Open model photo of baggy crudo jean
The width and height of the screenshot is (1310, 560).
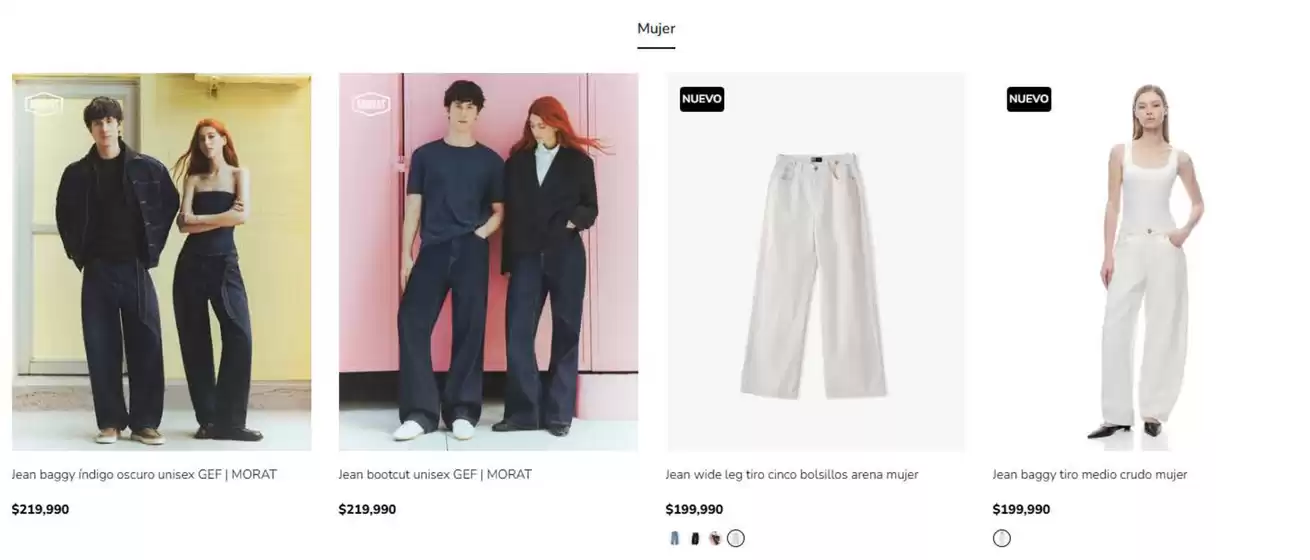coord(1143,262)
